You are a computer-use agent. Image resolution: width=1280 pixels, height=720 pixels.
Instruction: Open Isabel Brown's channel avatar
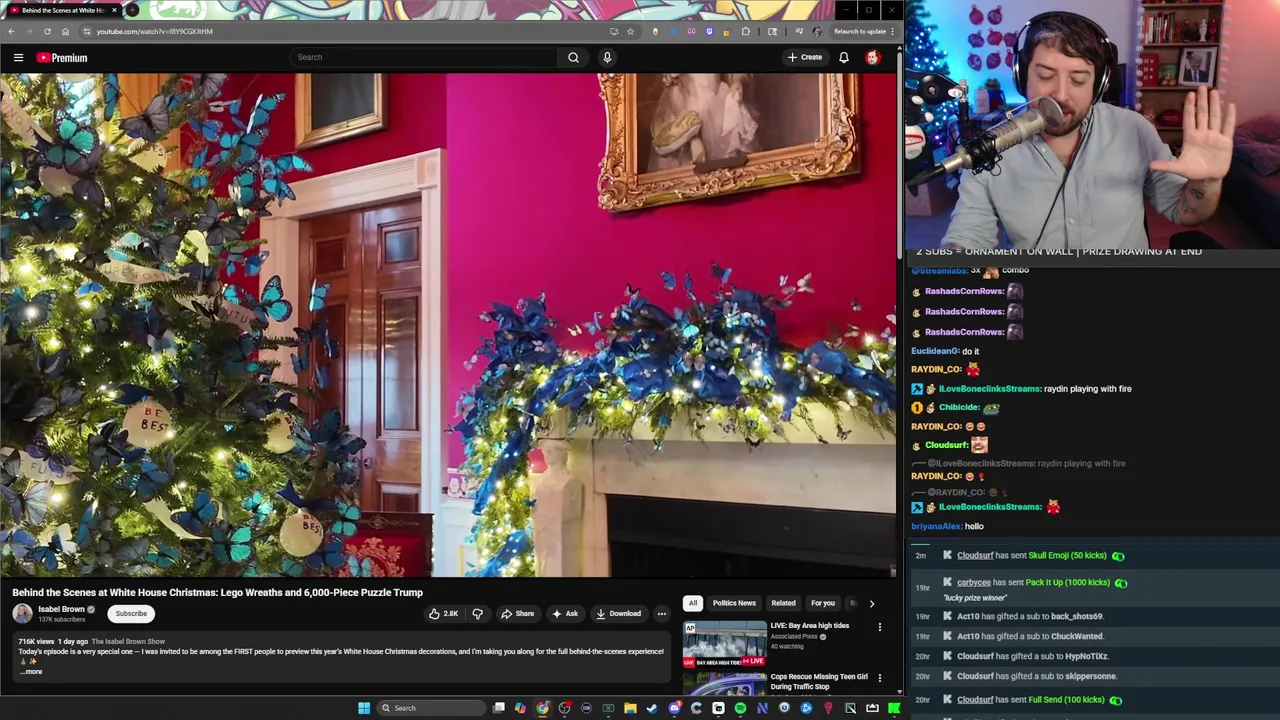tap(22, 613)
